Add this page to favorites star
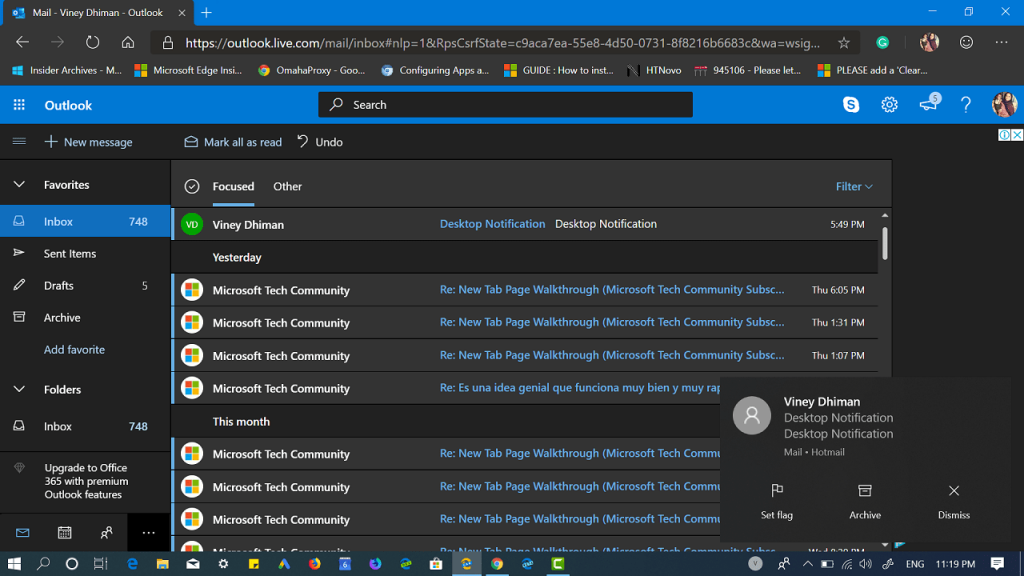Image resolution: width=1024 pixels, height=576 pixels. pos(844,42)
